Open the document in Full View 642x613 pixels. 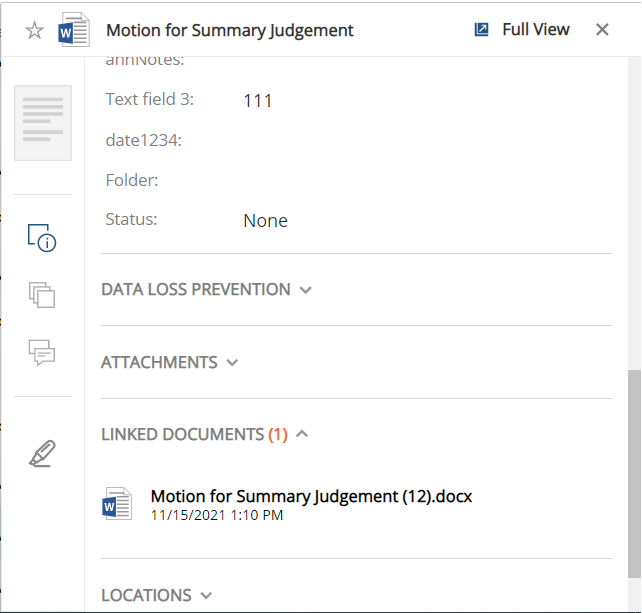(x=521, y=30)
